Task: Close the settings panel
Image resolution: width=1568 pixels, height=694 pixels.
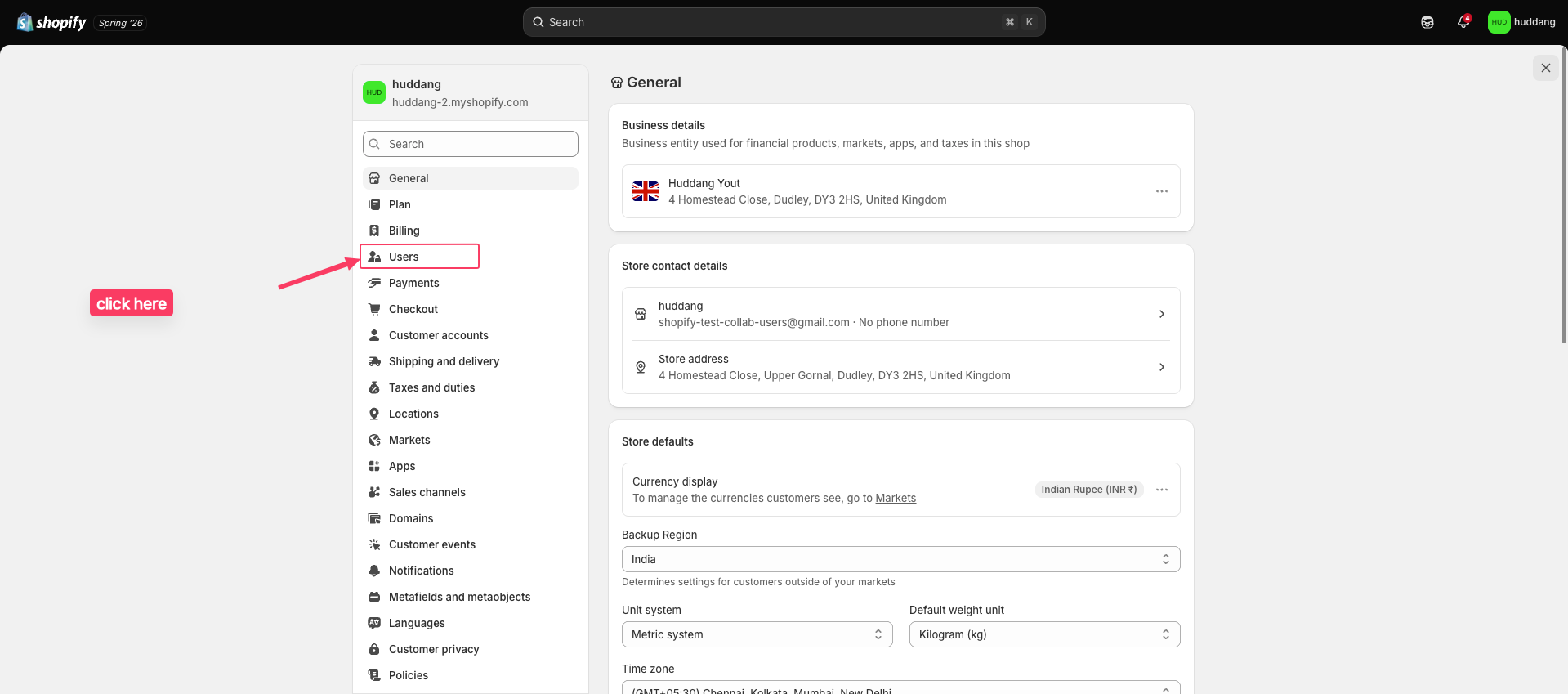Action: [x=1546, y=68]
